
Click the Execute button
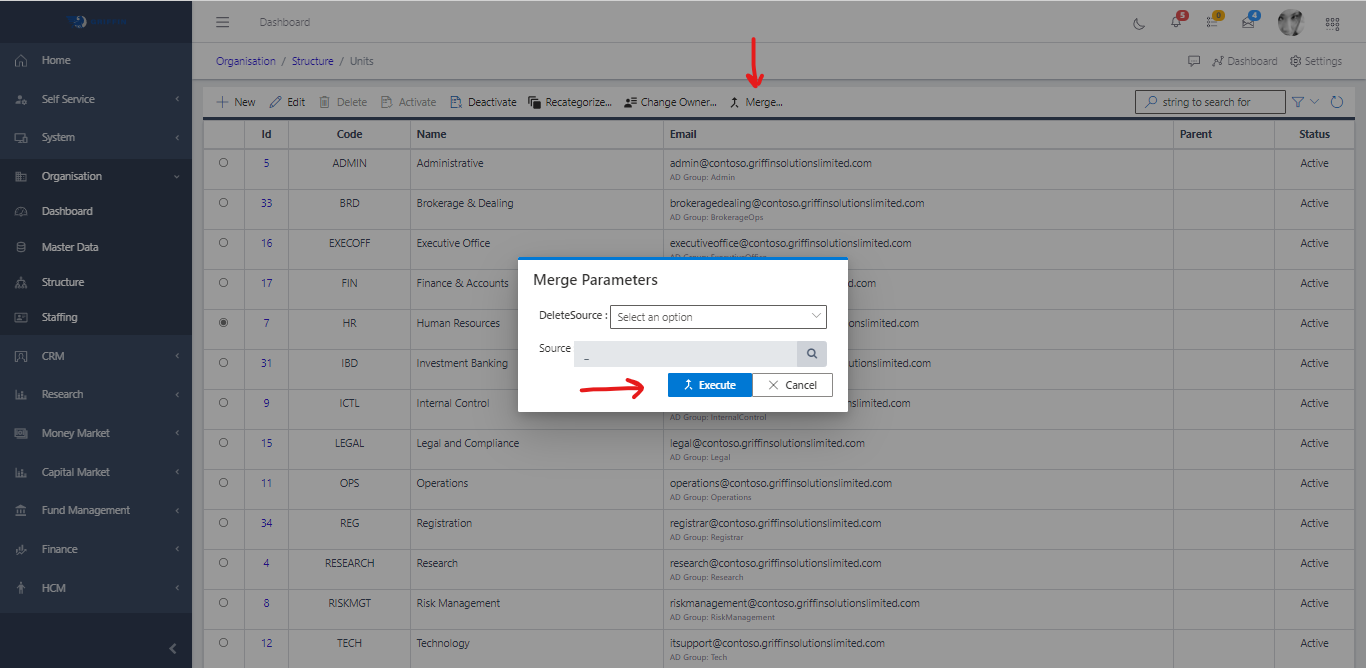tap(709, 385)
